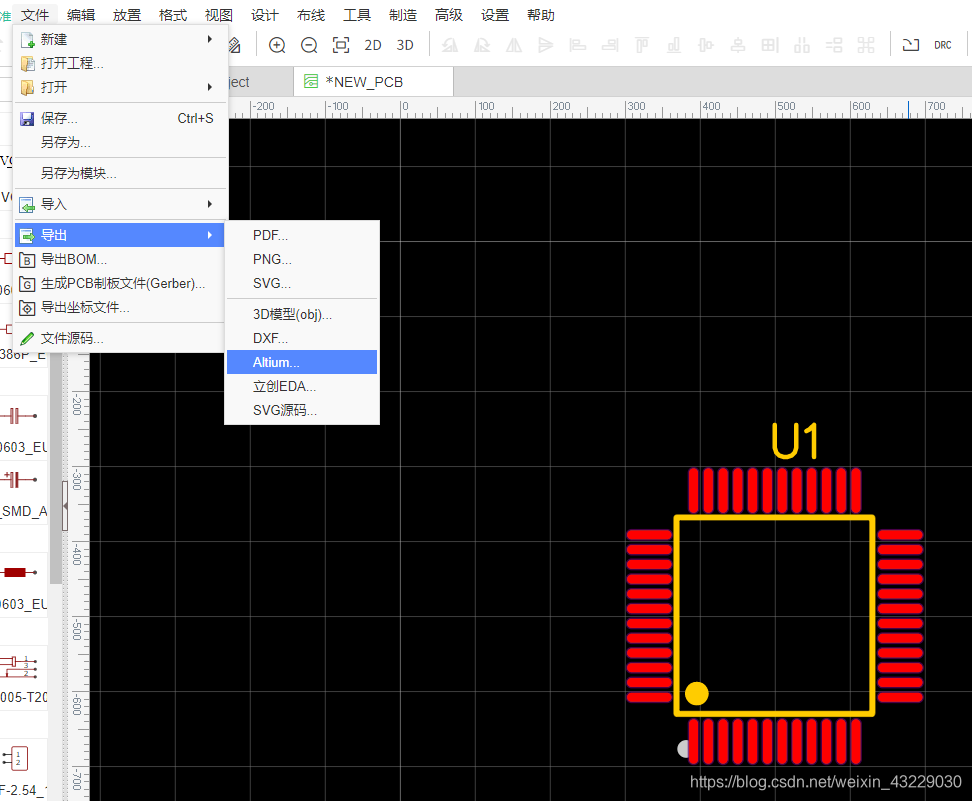
Task: Expand the 打开 submenu
Action: [120, 87]
